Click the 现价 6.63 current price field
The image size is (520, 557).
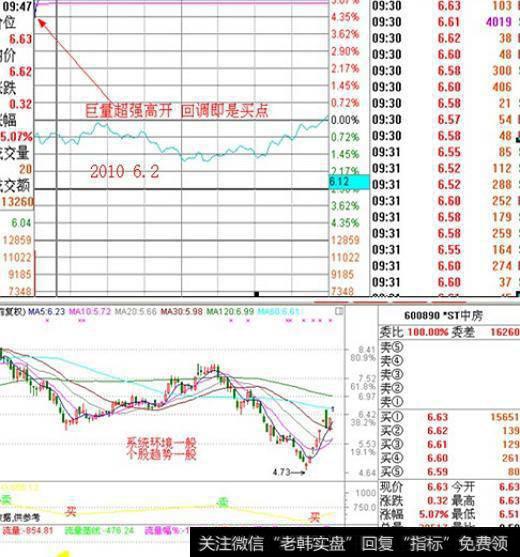point(414,486)
